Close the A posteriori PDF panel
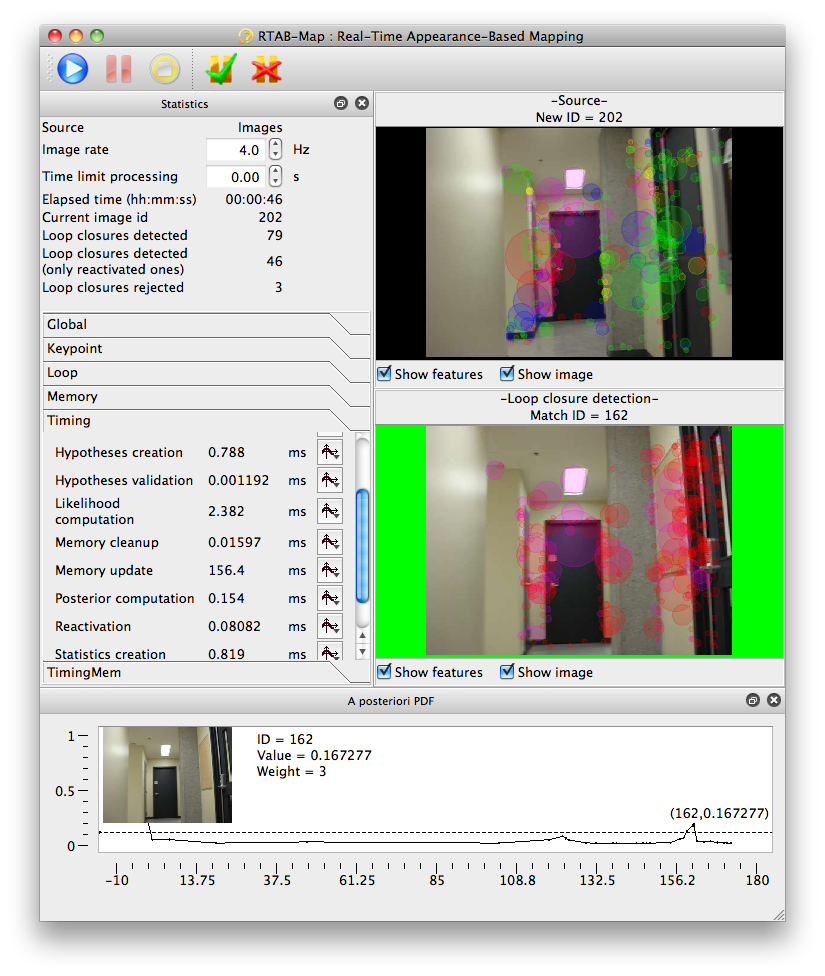Viewport: 825px width, 976px height. [x=773, y=701]
